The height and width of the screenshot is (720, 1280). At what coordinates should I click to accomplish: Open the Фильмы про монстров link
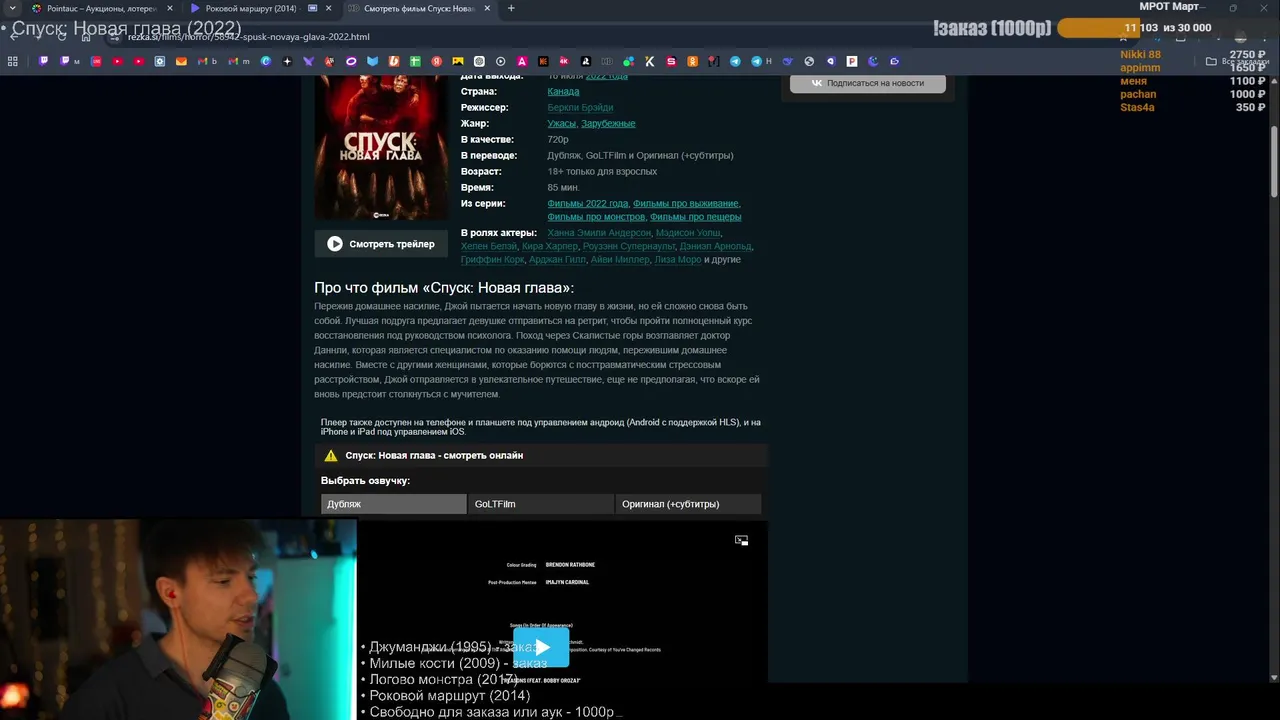click(596, 216)
